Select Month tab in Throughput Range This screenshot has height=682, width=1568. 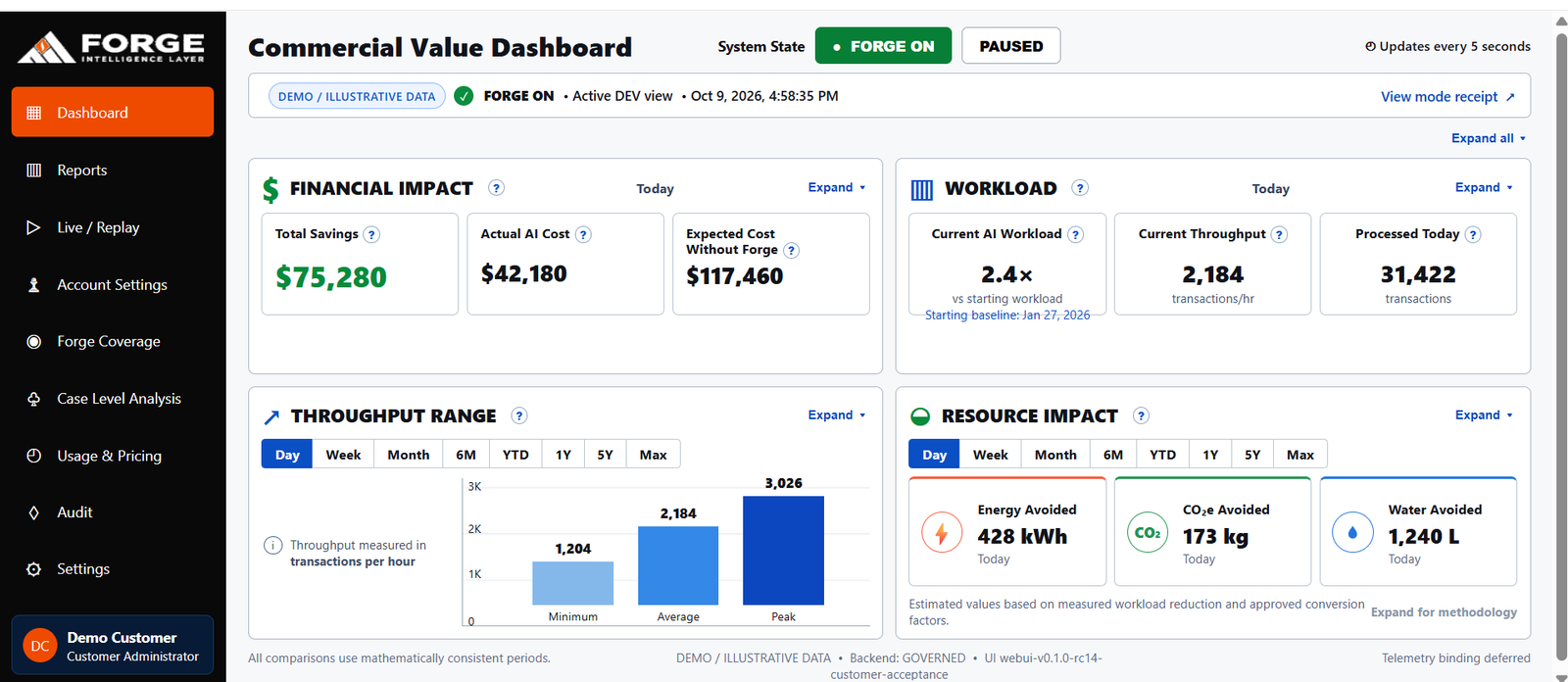click(x=408, y=455)
